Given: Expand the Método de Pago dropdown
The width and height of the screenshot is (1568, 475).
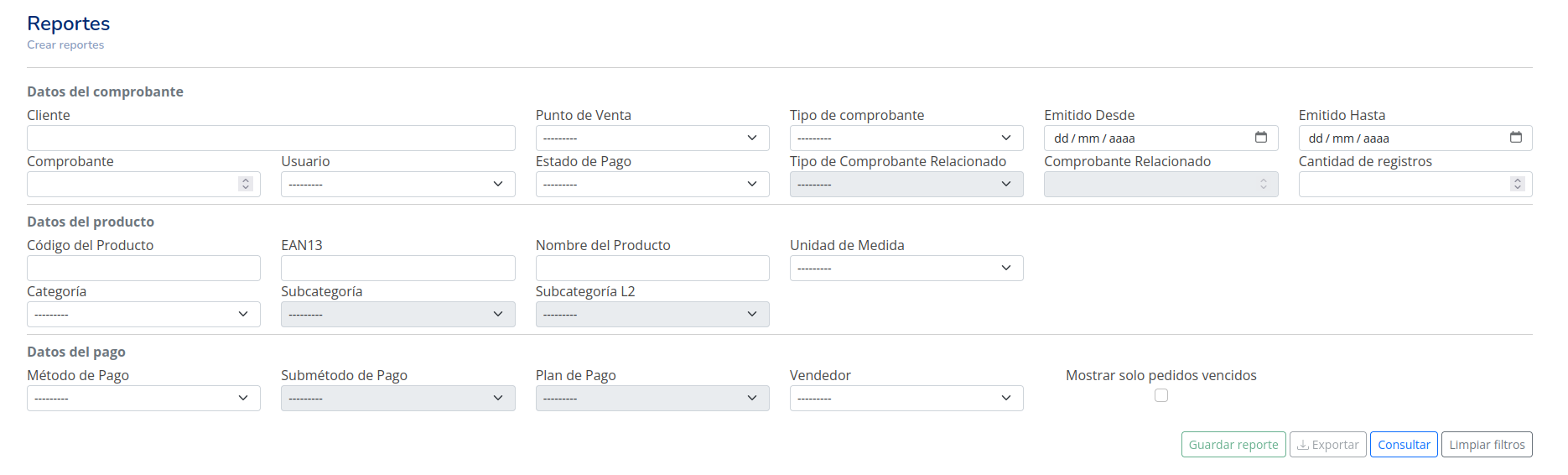Looking at the screenshot, I should click(143, 398).
